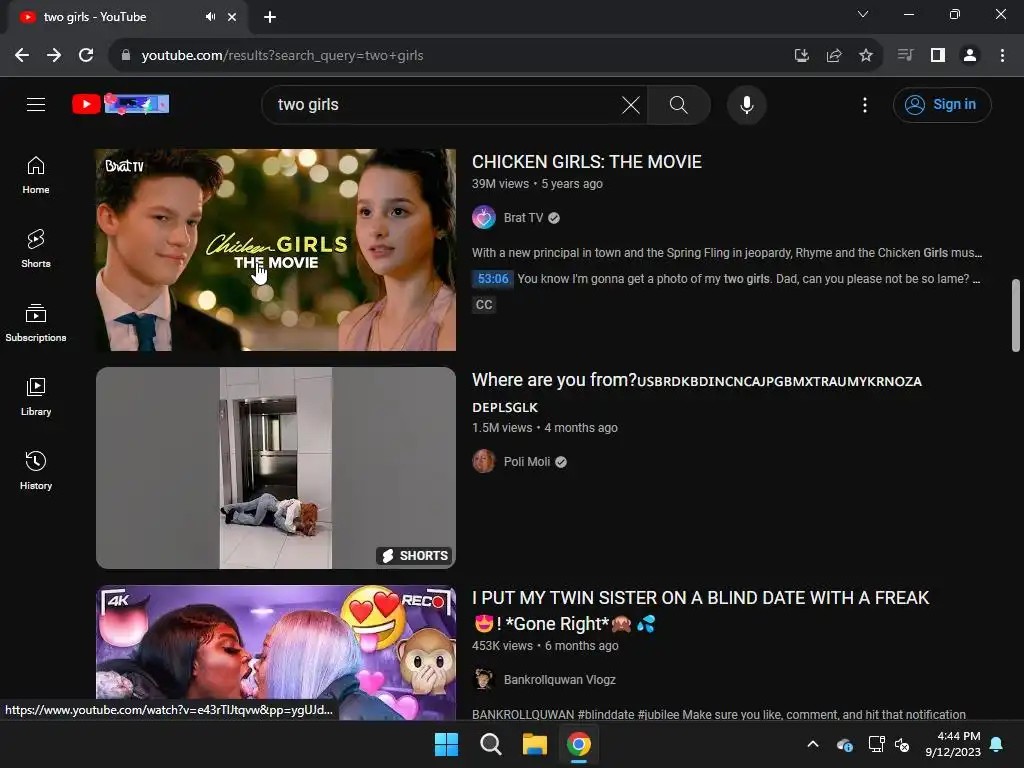
Task: Open the CHICKEN GIRLS: THE MOVIE title
Action: [586, 162]
